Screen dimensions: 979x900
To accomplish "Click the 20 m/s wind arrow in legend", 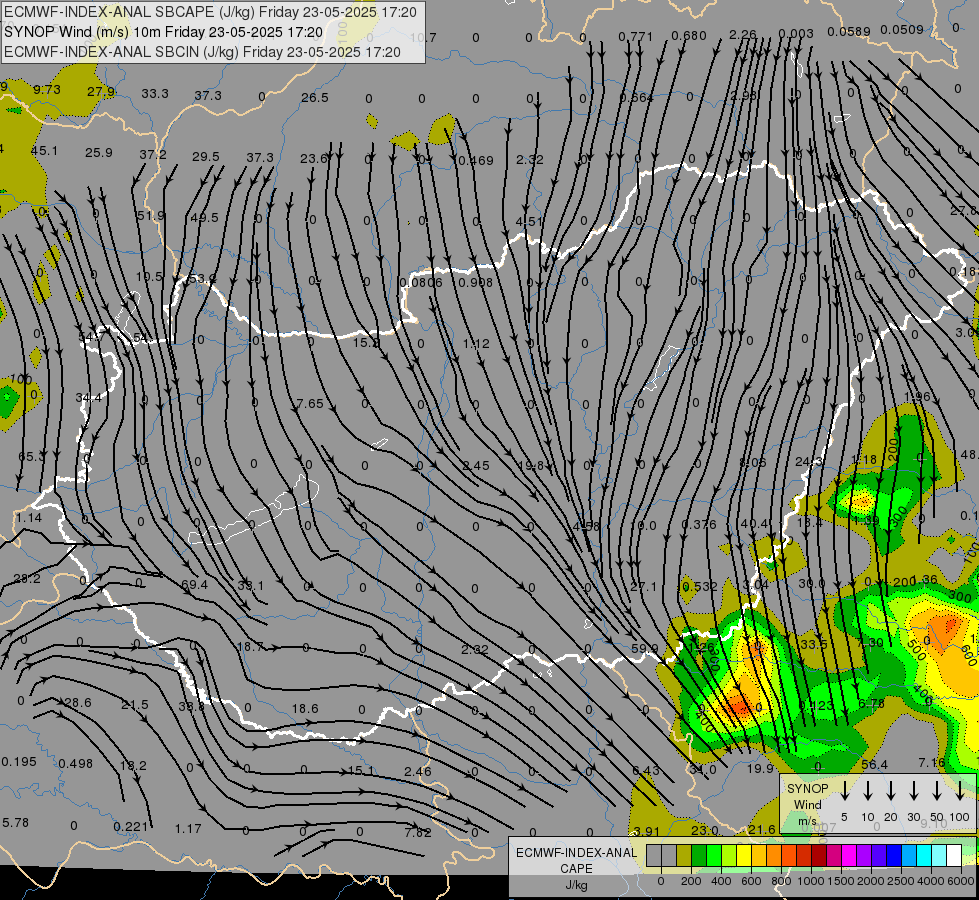I will pyautogui.click(x=891, y=790).
